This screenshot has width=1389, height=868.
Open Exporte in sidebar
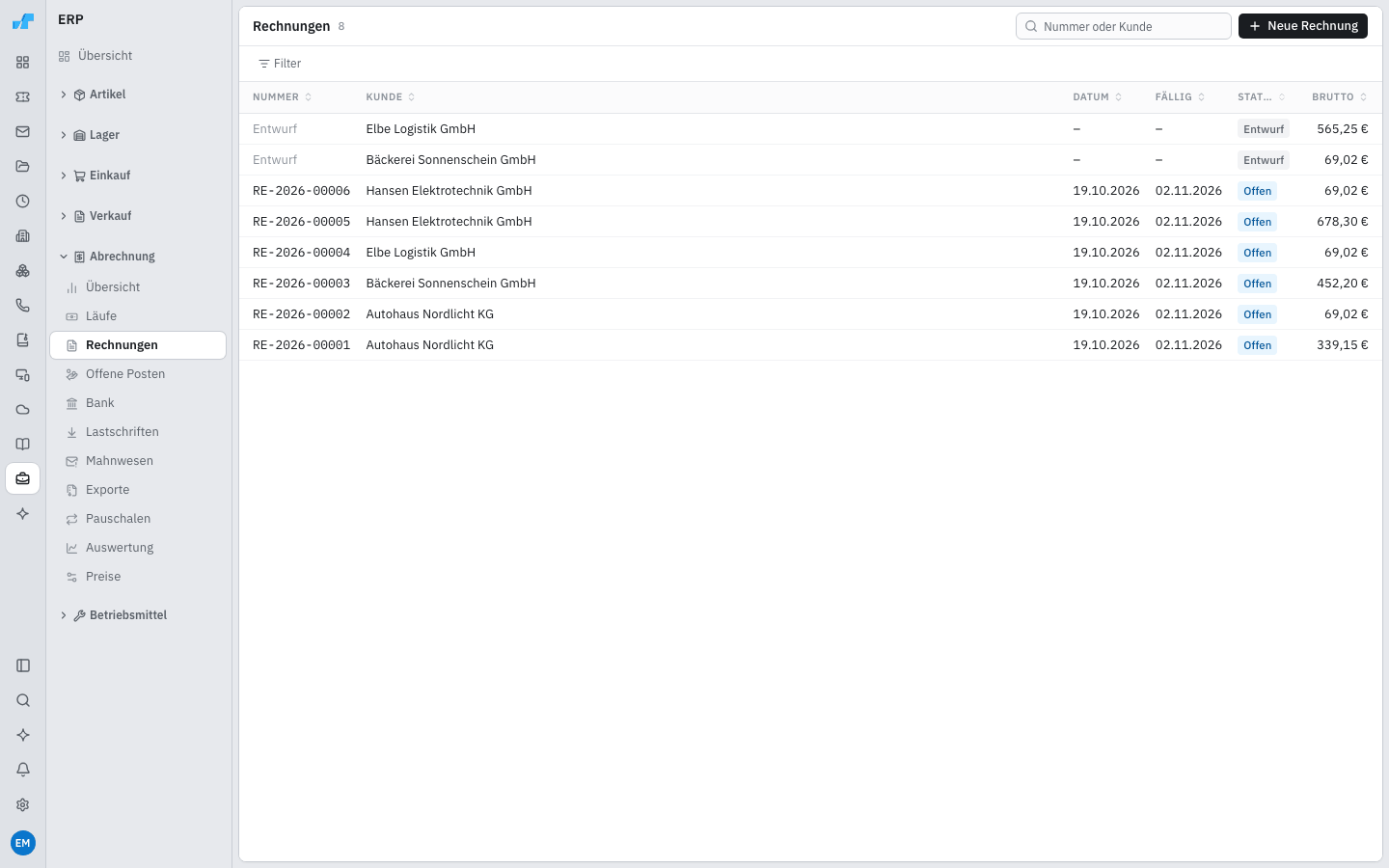click(138, 490)
